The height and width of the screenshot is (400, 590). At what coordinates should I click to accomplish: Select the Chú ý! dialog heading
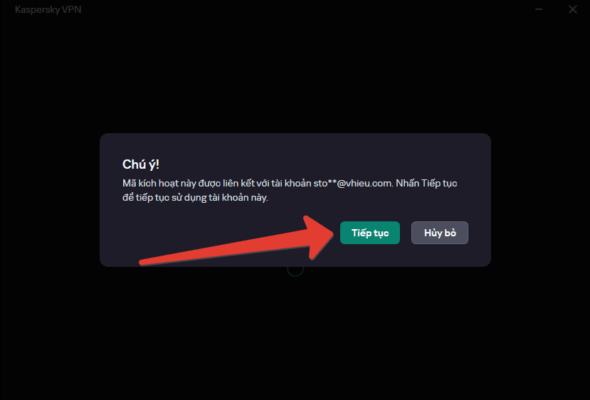click(x=141, y=164)
